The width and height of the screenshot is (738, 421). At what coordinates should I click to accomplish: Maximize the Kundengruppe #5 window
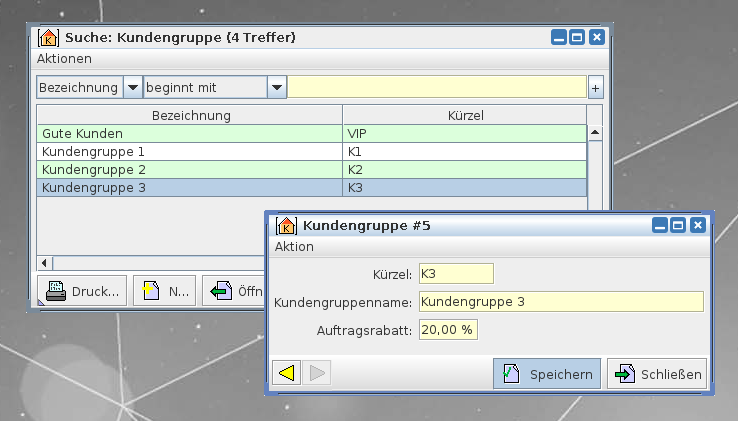[x=677, y=226]
